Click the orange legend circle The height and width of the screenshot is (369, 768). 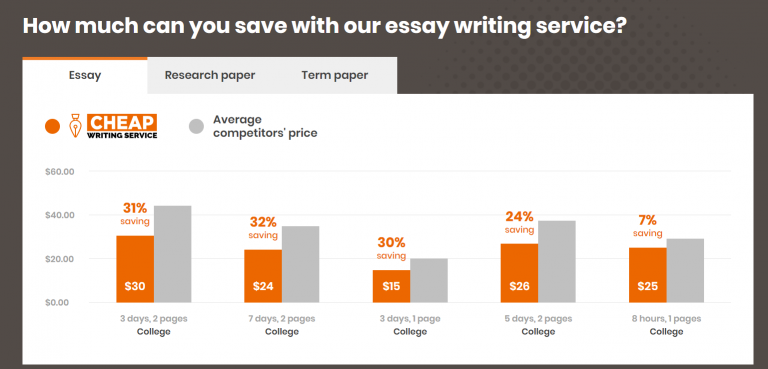pos(52,126)
